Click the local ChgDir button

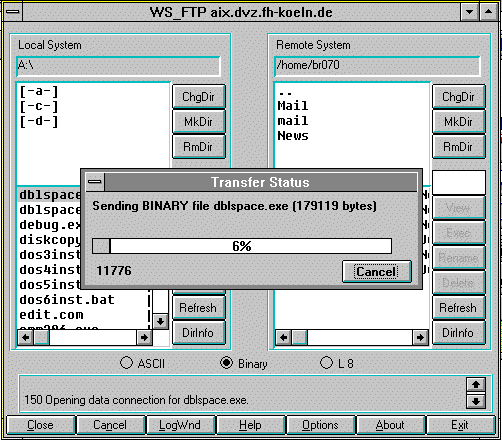click(199, 97)
